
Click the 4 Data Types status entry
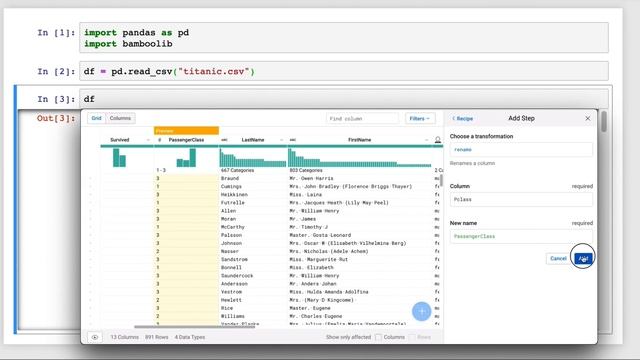tap(190, 337)
